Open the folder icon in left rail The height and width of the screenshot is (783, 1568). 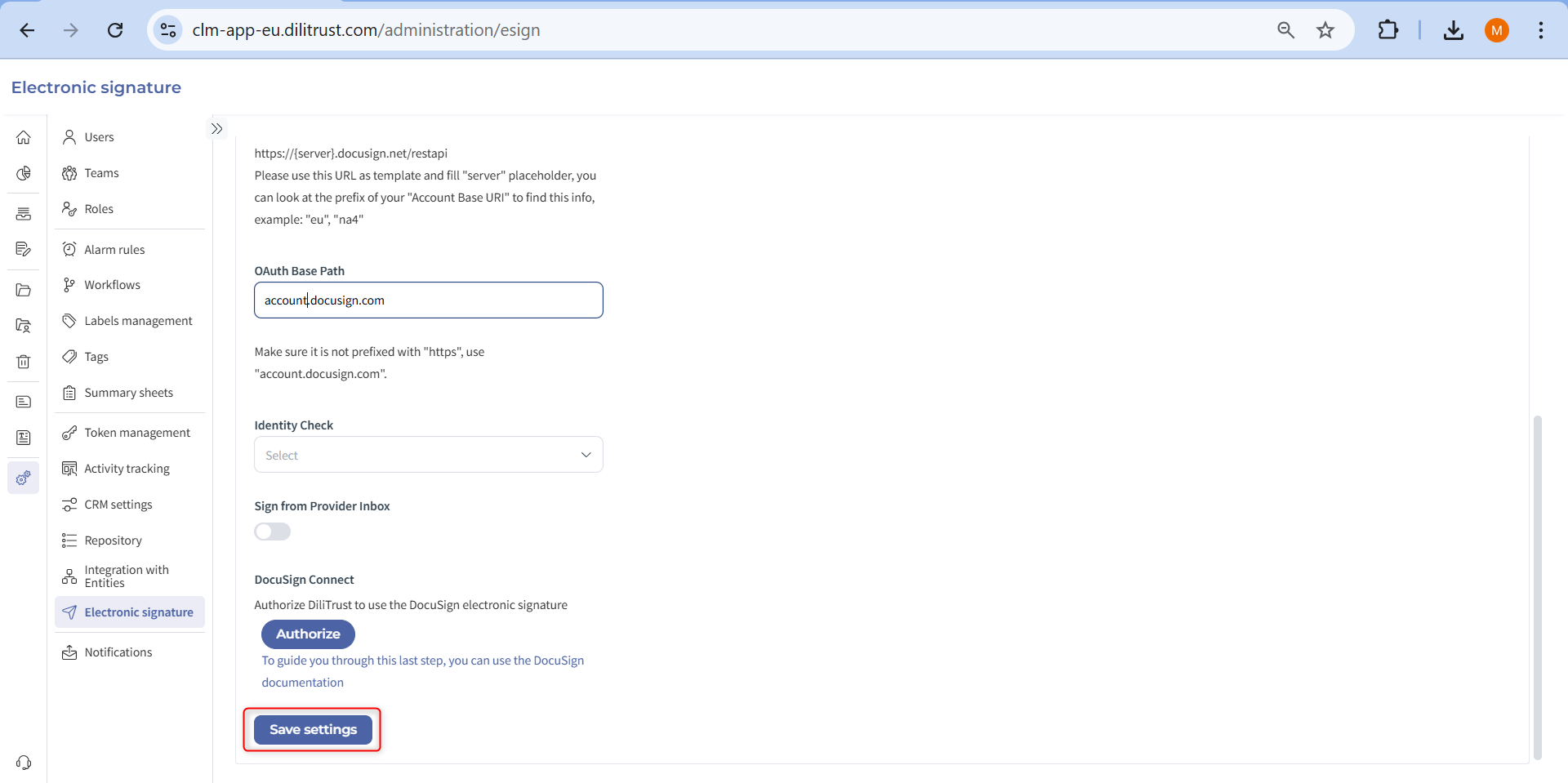(x=24, y=290)
